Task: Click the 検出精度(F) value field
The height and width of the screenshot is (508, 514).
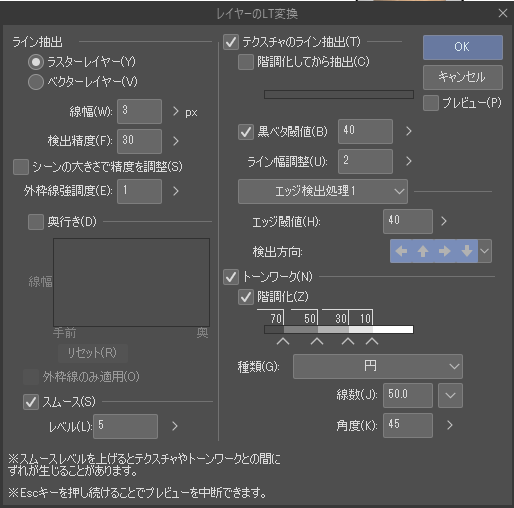Action: pos(139,141)
